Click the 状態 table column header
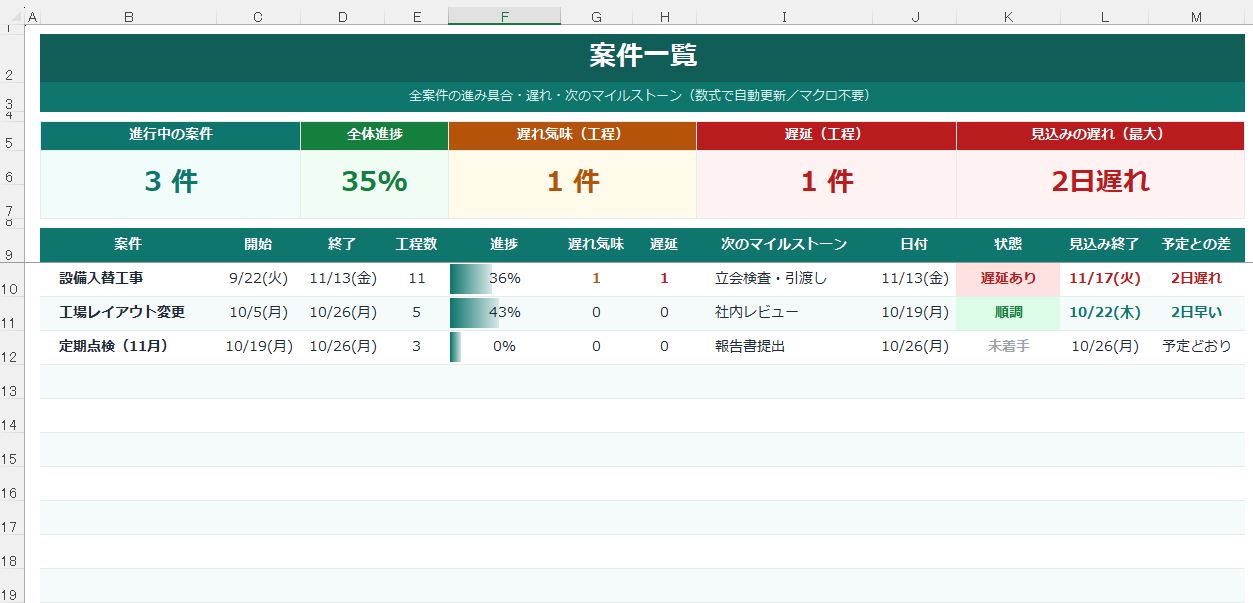The height and width of the screenshot is (603, 1253). (1008, 245)
